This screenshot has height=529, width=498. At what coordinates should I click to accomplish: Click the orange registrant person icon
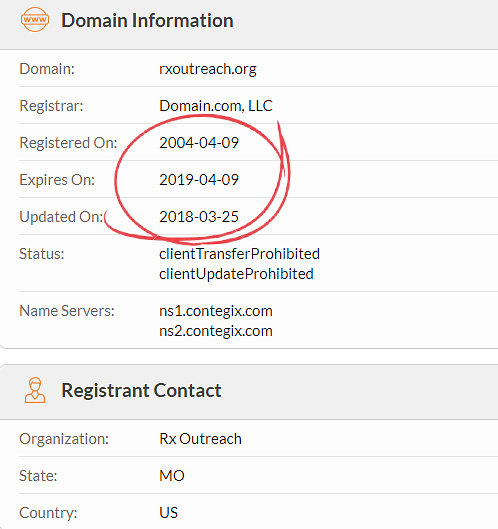click(35, 390)
